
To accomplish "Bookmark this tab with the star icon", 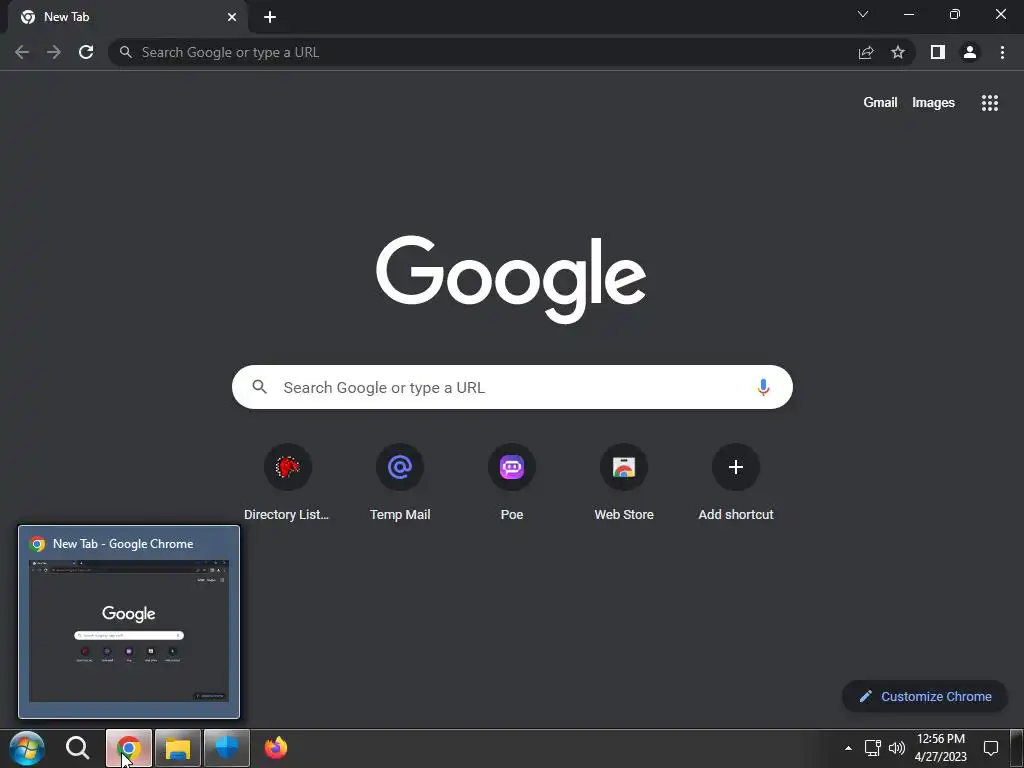I will coord(898,52).
